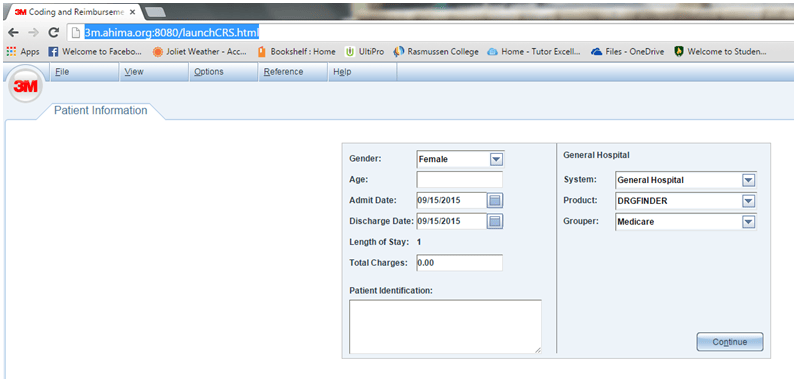Click browser forward arrow
The height and width of the screenshot is (382, 797).
33,33
